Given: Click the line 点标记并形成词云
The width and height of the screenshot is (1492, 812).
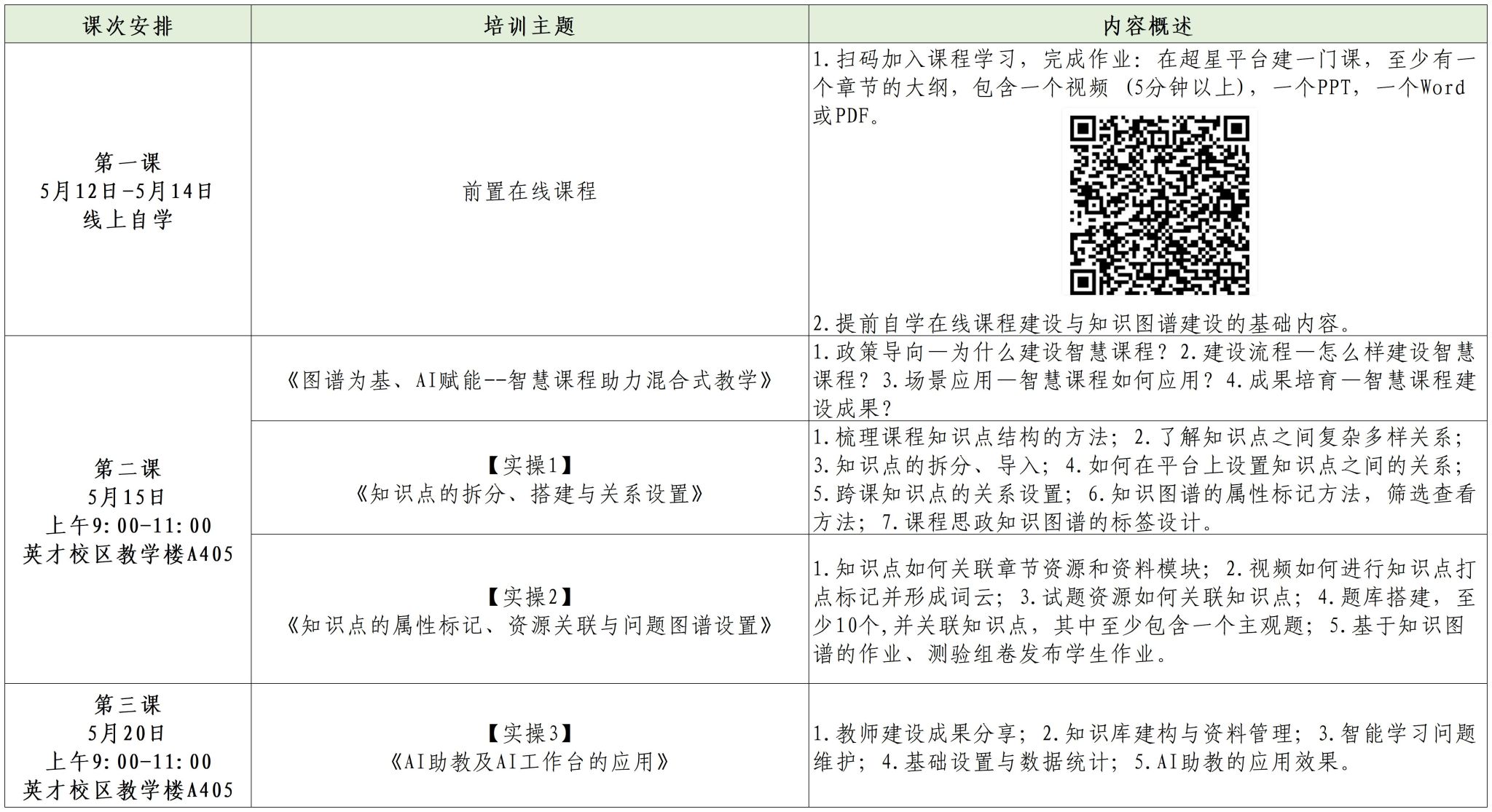Looking at the screenshot, I should tap(1144, 596).
